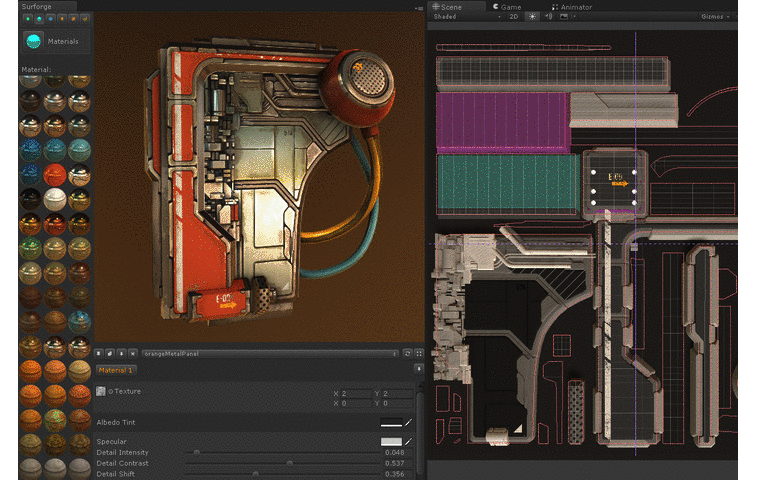Open the Gizmos dropdown
This screenshot has height=480, width=757.
[715, 17]
